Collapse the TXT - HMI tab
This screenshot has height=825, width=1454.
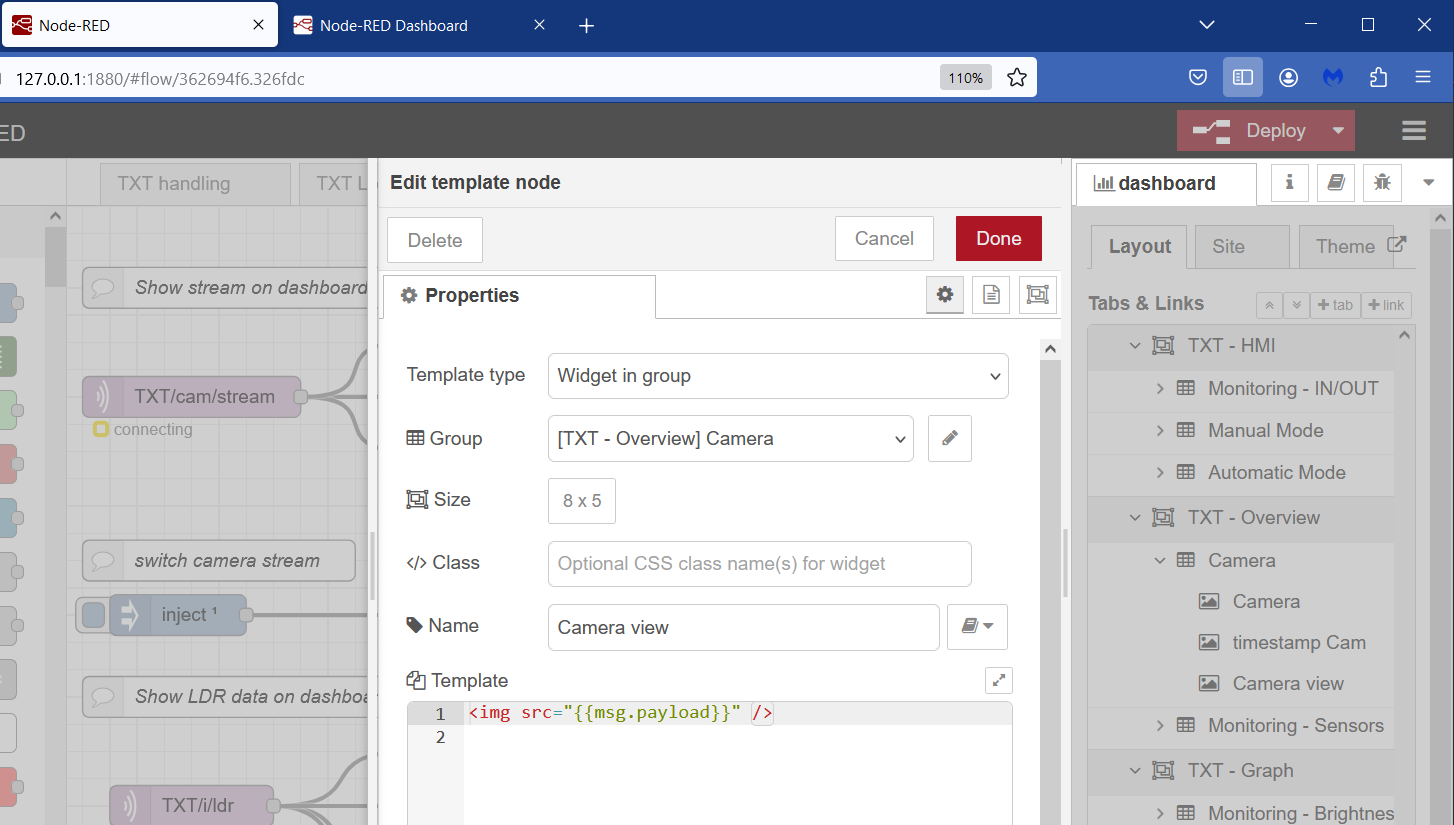pos(1135,346)
